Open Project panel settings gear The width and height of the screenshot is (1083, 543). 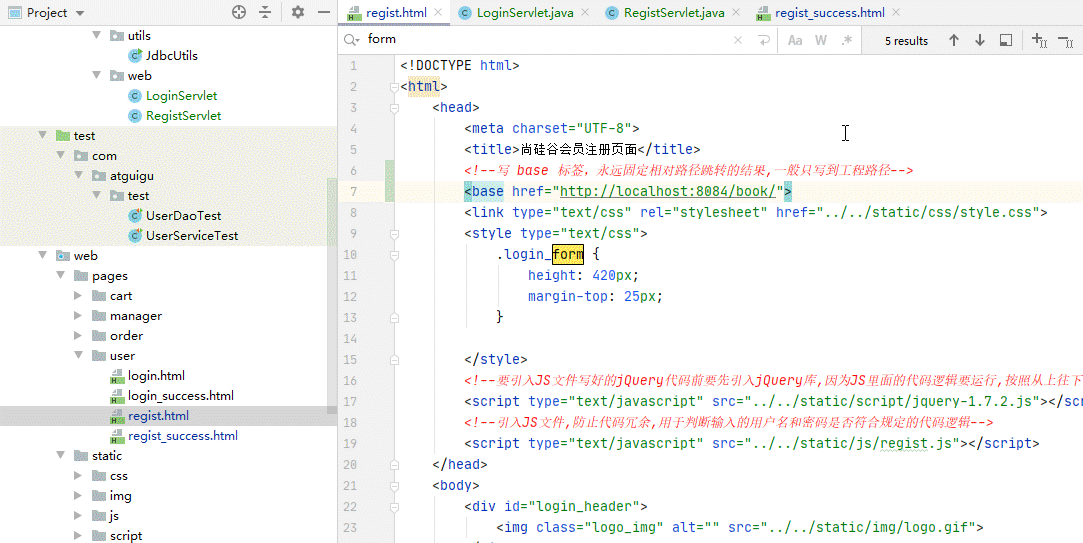tap(298, 12)
